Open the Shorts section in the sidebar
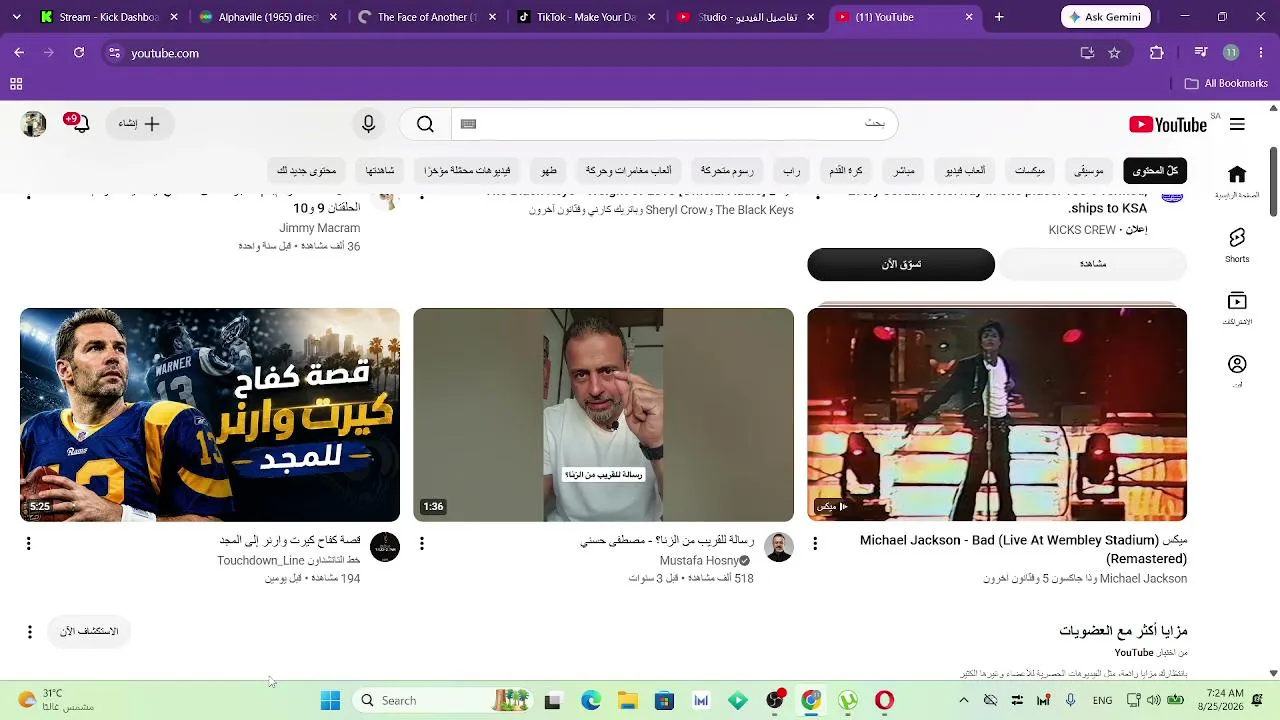This screenshot has height=720, width=1280. click(1237, 245)
